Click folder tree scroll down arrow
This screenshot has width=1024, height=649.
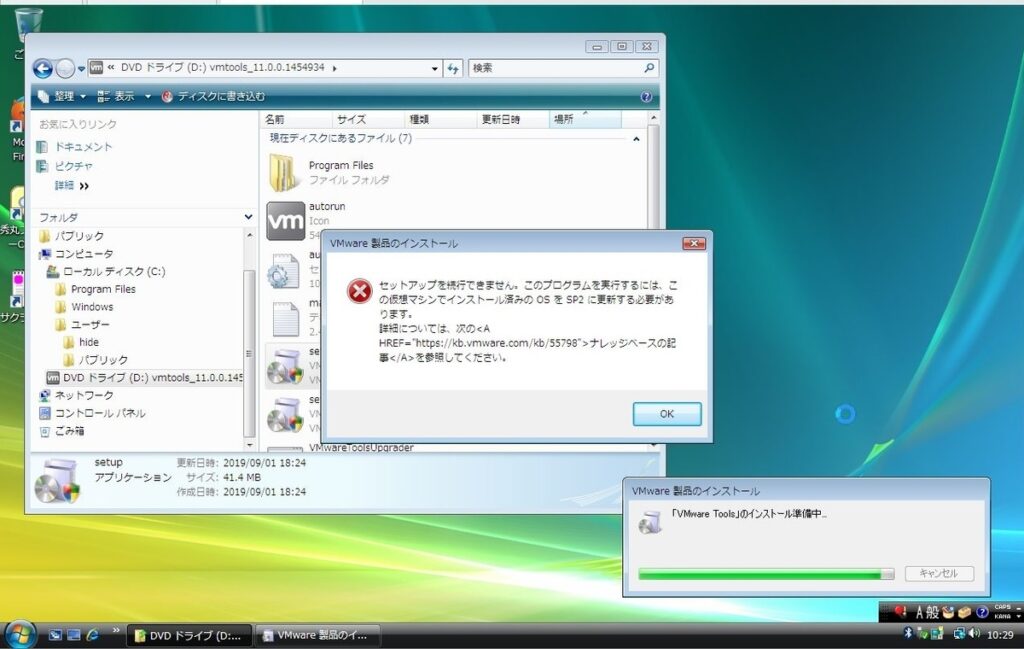[249, 445]
